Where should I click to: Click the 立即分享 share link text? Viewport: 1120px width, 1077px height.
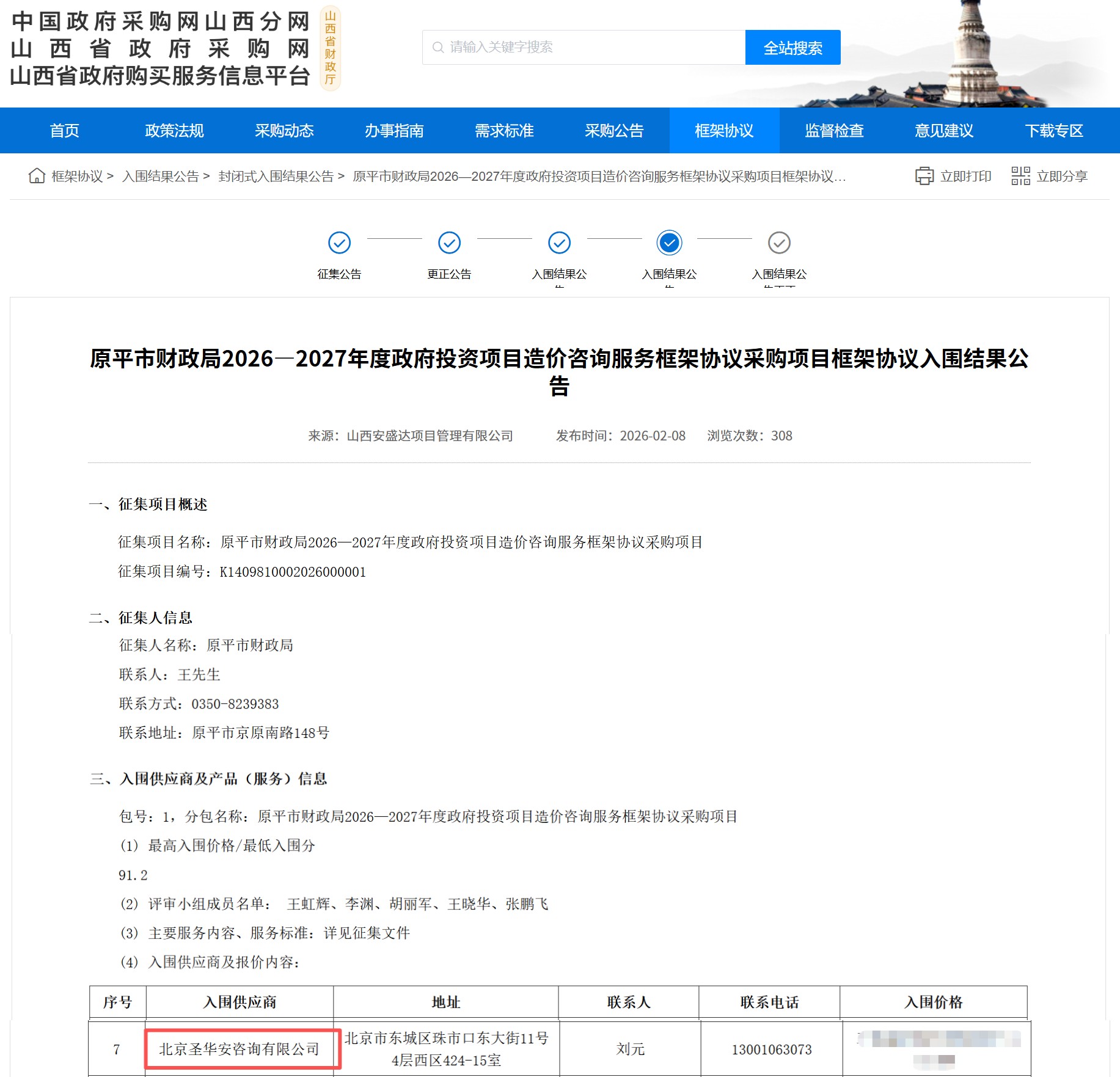click(x=1062, y=177)
